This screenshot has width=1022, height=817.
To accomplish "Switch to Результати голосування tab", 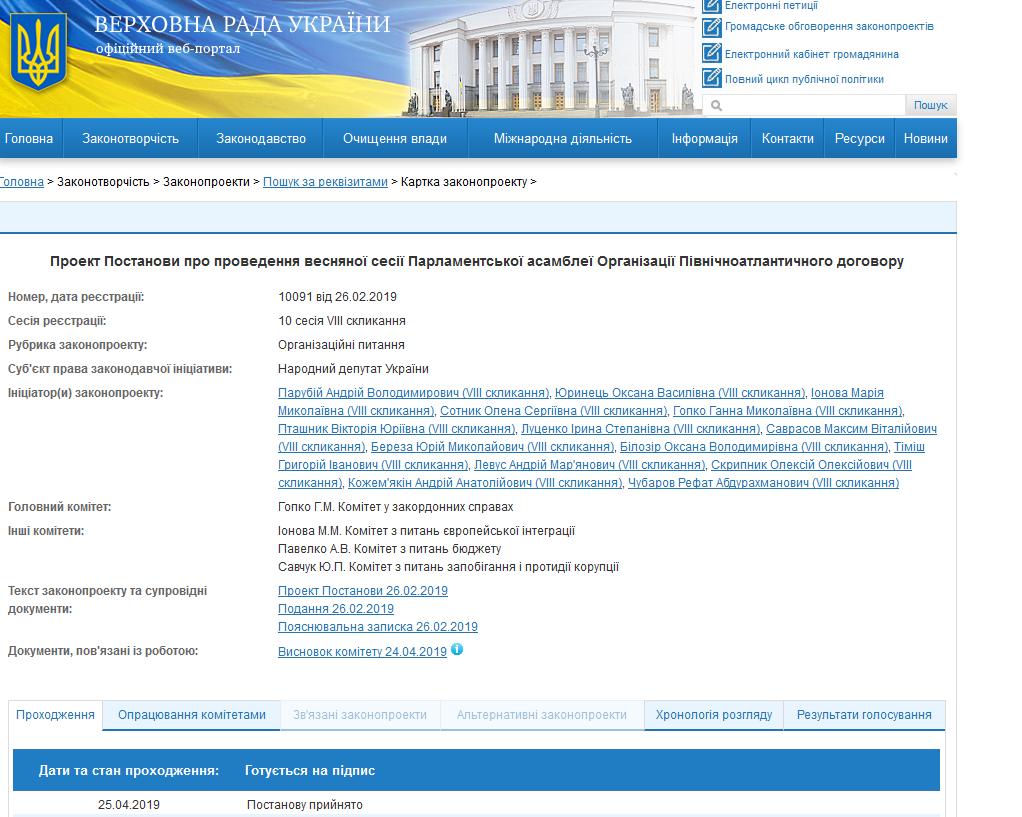I will tap(864, 715).
